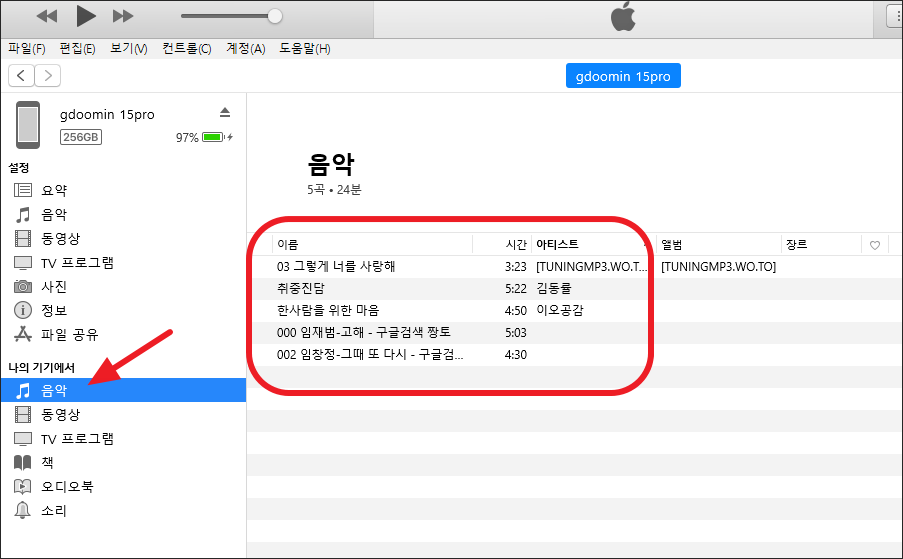Select song 000 임재범-고해
903x559 pixels.
pyautogui.click(x=363, y=332)
